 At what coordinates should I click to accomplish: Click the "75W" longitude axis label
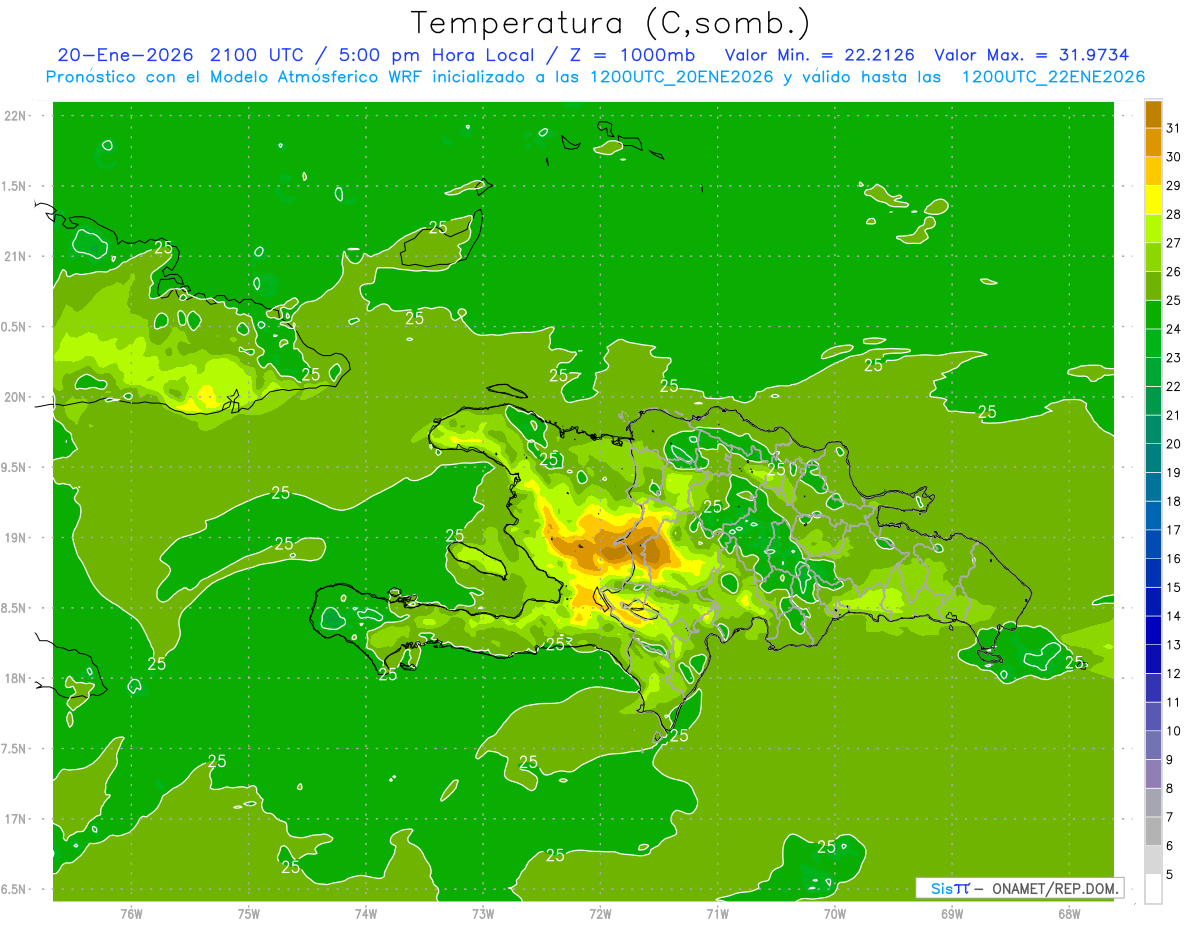click(x=249, y=914)
